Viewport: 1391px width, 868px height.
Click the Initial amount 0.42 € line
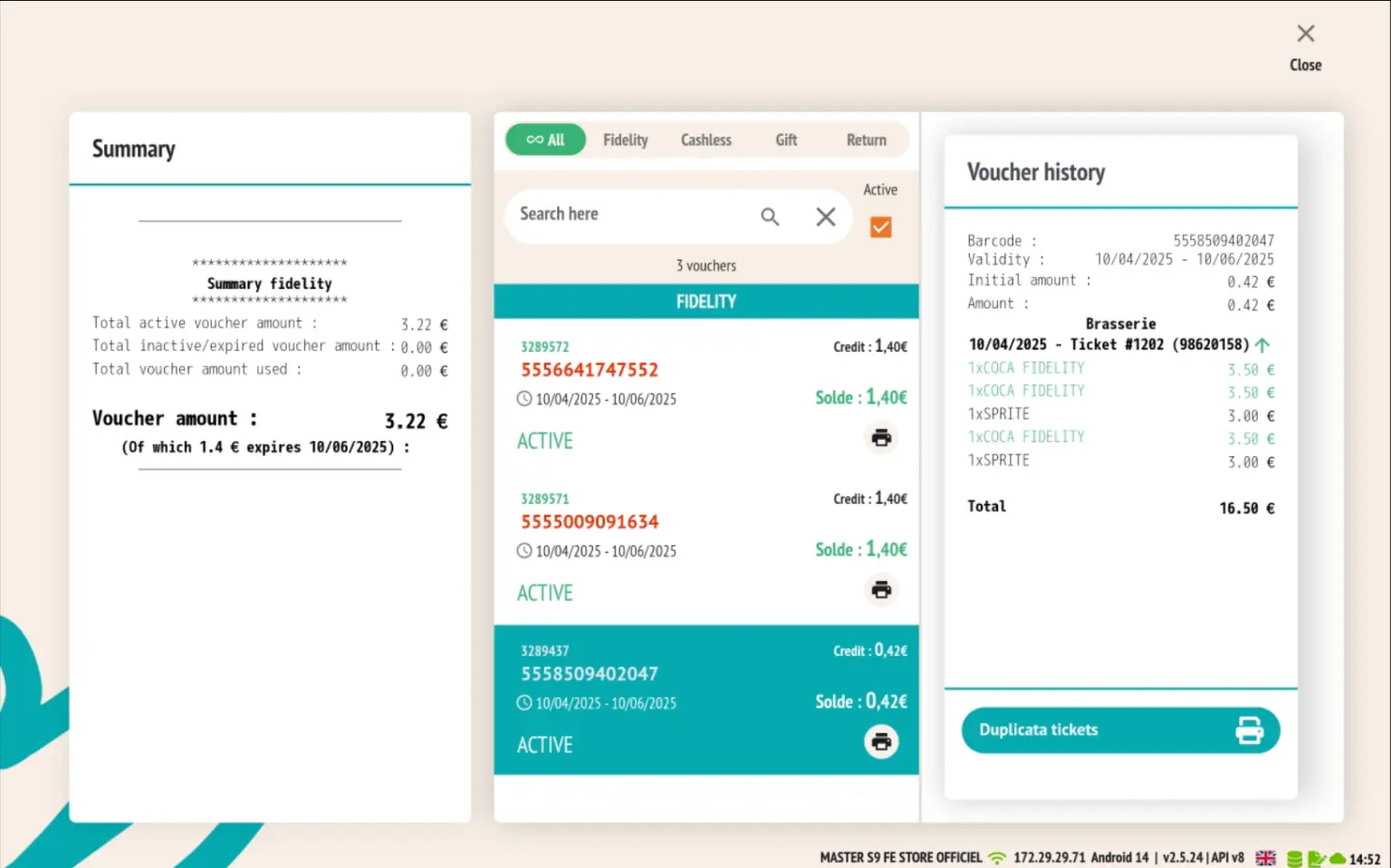pos(1121,281)
